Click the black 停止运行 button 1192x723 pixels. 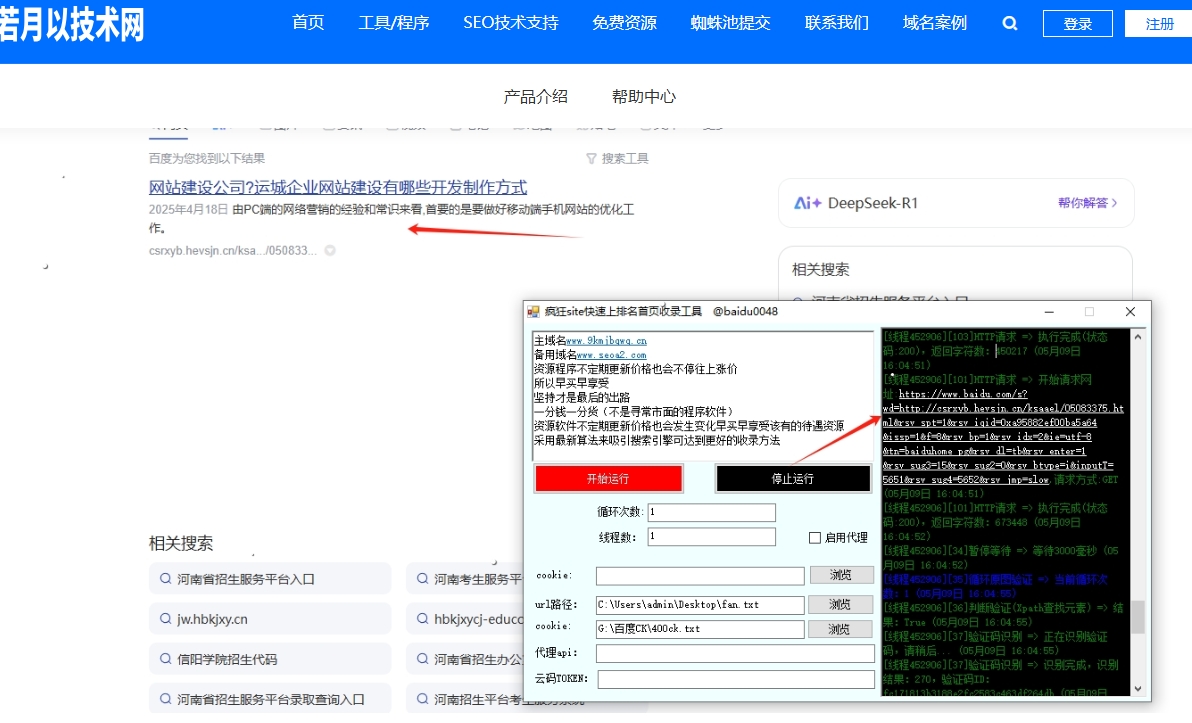(x=793, y=478)
